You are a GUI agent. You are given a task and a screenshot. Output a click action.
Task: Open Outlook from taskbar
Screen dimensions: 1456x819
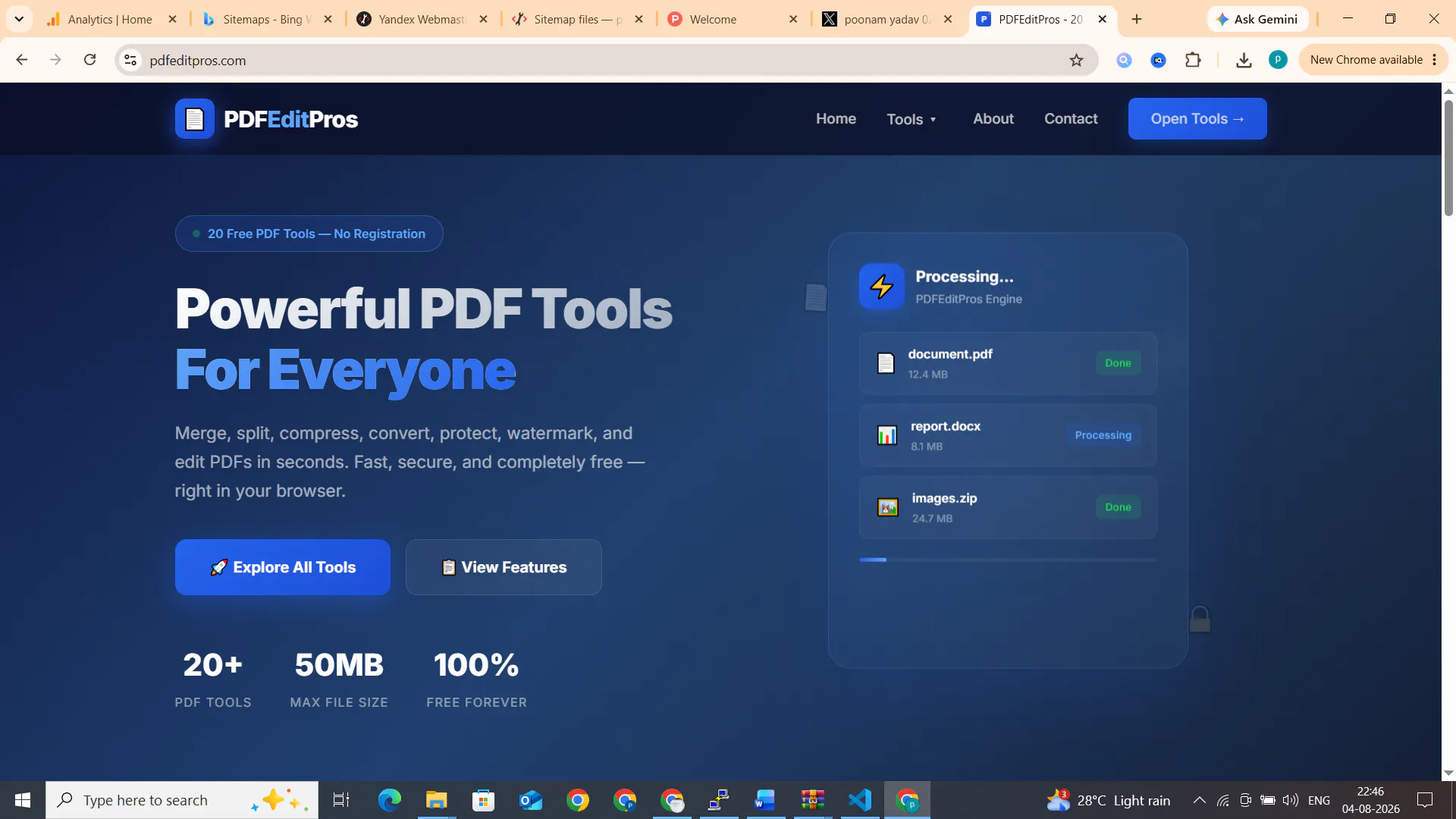point(531,800)
